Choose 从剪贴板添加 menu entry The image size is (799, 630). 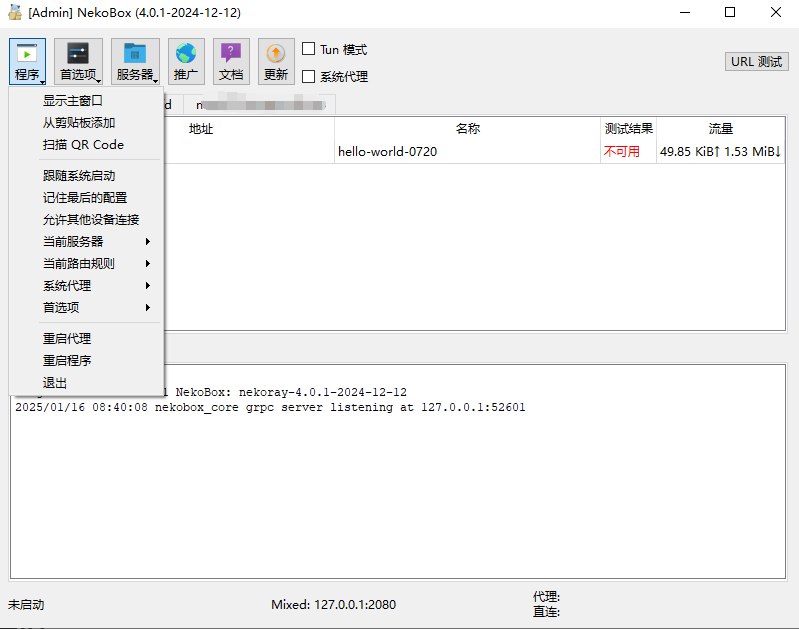79,123
